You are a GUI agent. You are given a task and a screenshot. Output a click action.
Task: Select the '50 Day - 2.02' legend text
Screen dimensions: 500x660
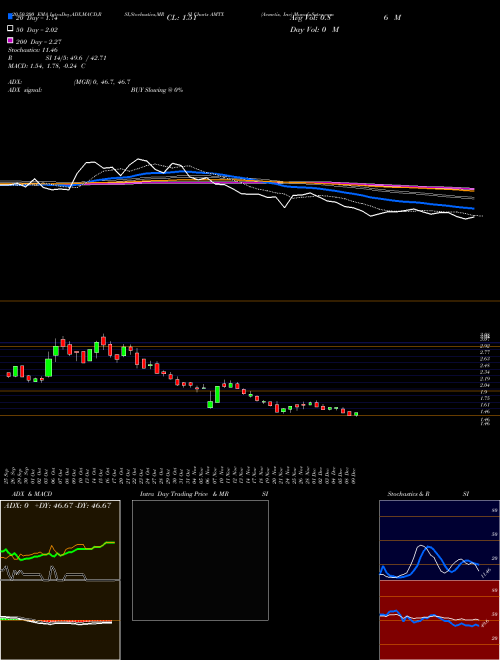[37, 30]
